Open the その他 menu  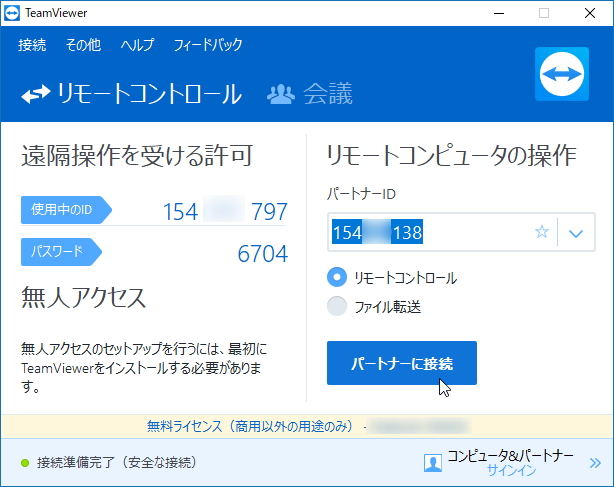(x=83, y=45)
